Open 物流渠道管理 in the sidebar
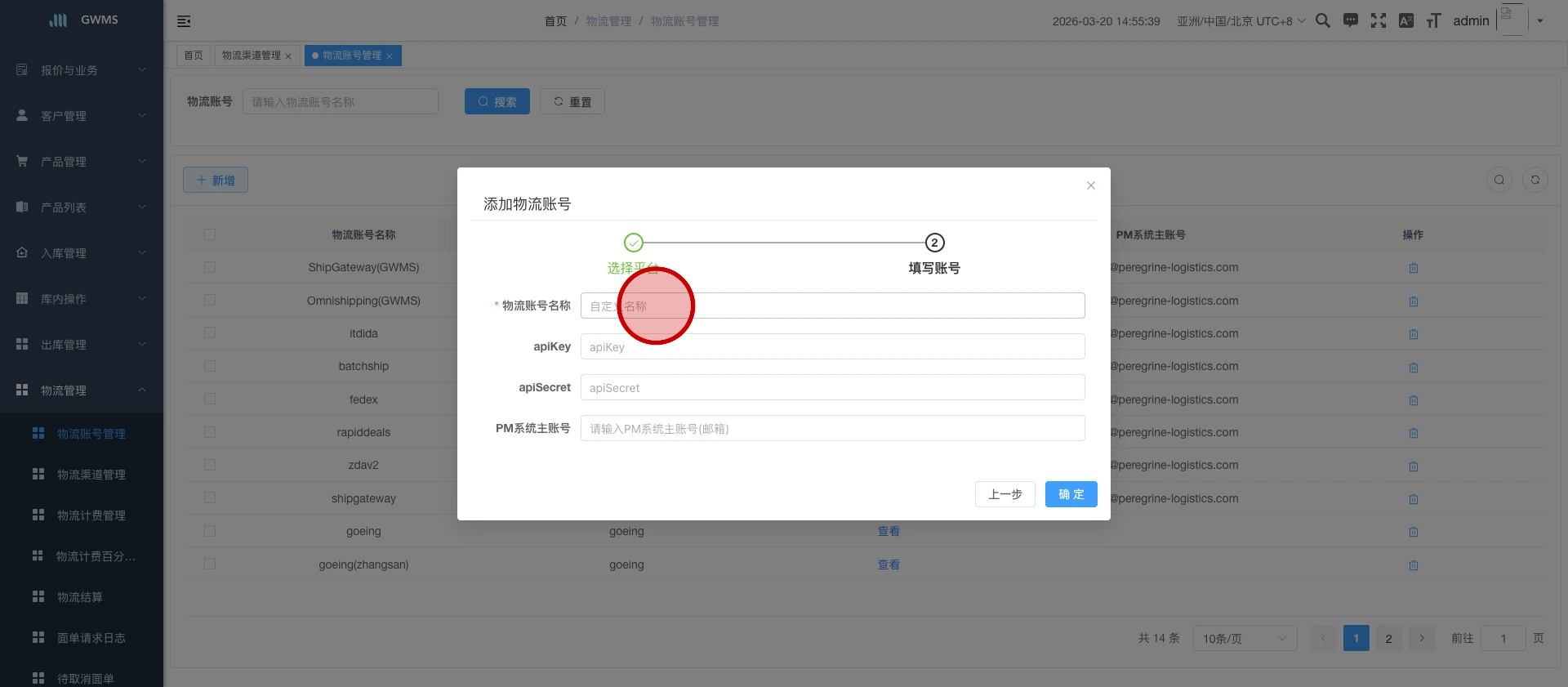Screen dimensions: 1568x687 pos(82,475)
